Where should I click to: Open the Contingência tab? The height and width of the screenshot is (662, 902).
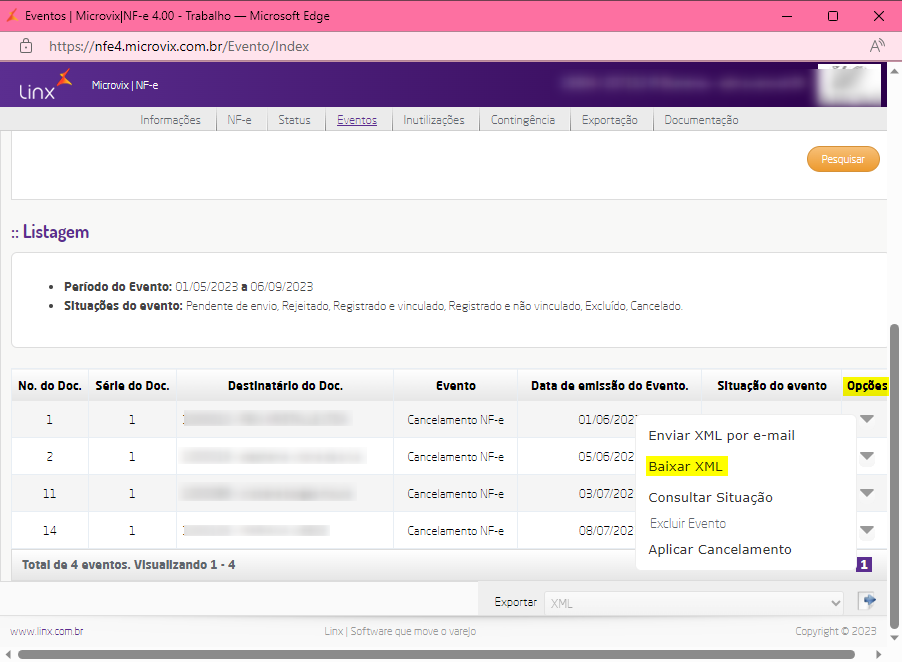(523, 120)
